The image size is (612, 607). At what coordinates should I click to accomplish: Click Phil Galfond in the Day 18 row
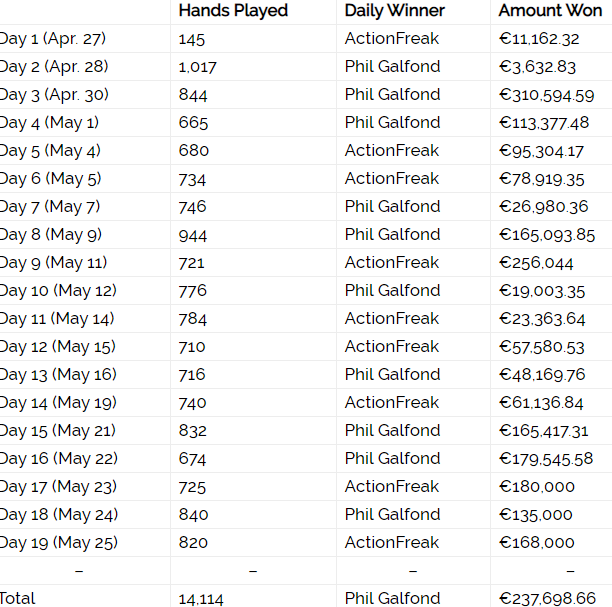click(392, 514)
